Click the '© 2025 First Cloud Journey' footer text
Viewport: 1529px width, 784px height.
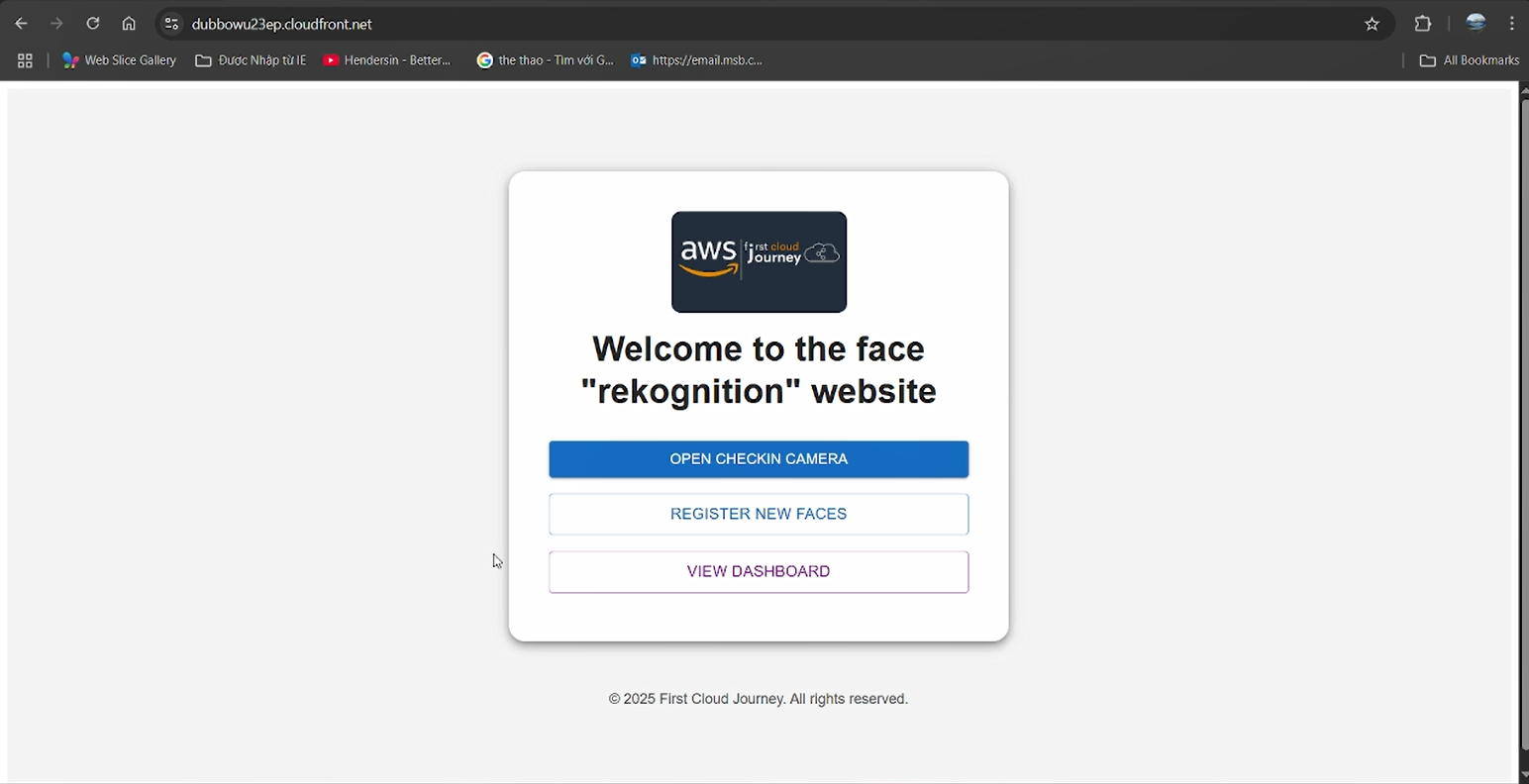click(x=759, y=699)
